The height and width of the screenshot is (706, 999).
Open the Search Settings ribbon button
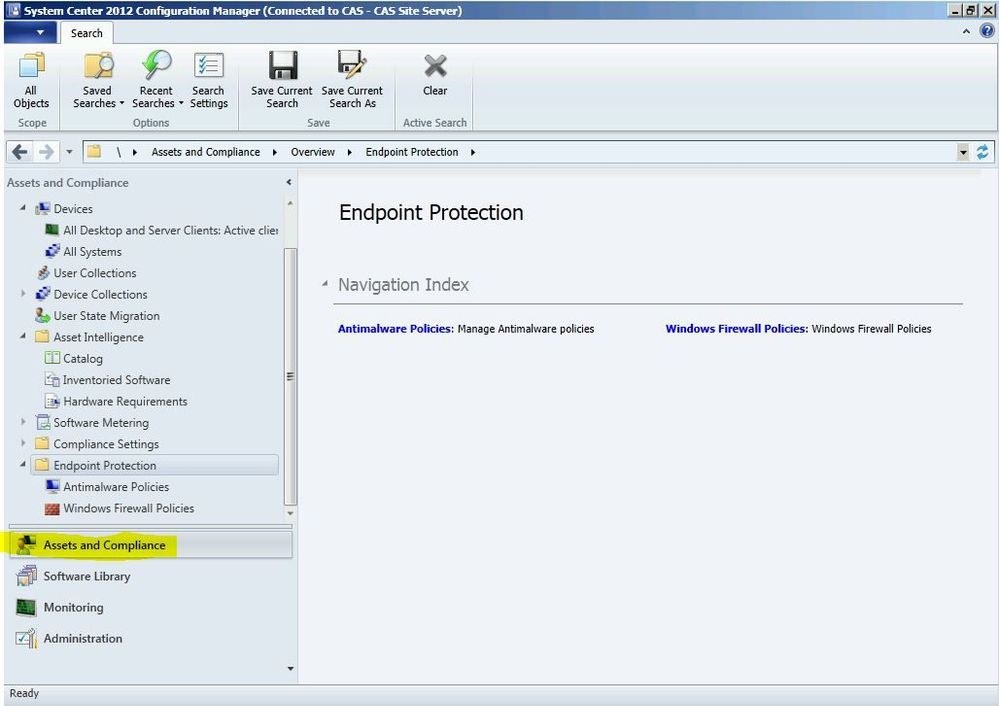coord(208,80)
